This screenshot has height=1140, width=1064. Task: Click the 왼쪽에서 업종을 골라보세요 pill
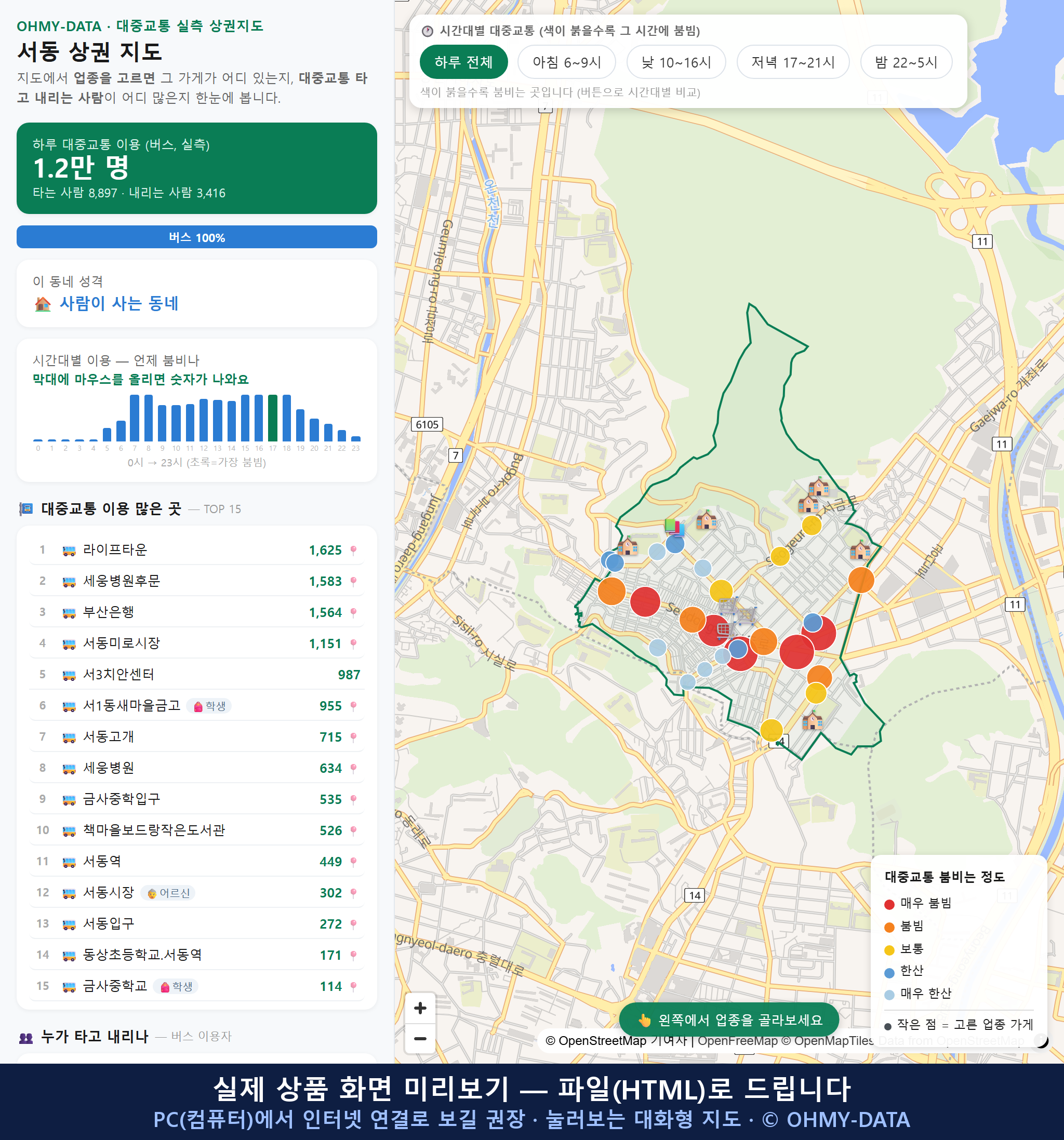coord(729,1020)
